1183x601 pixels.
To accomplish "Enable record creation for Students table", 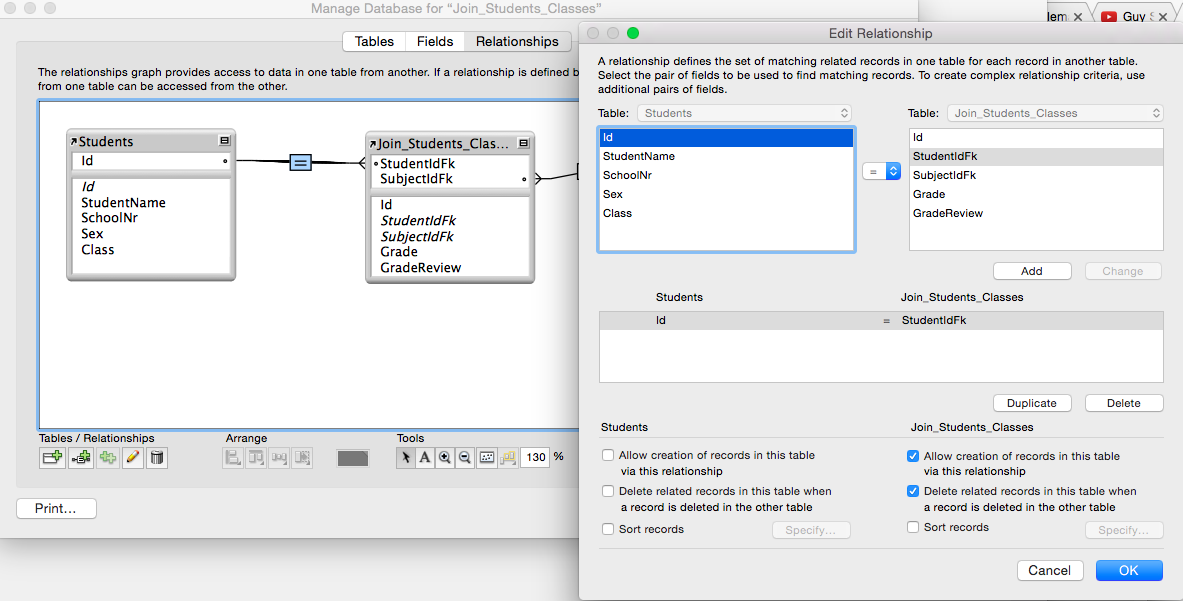I will click(x=608, y=455).
